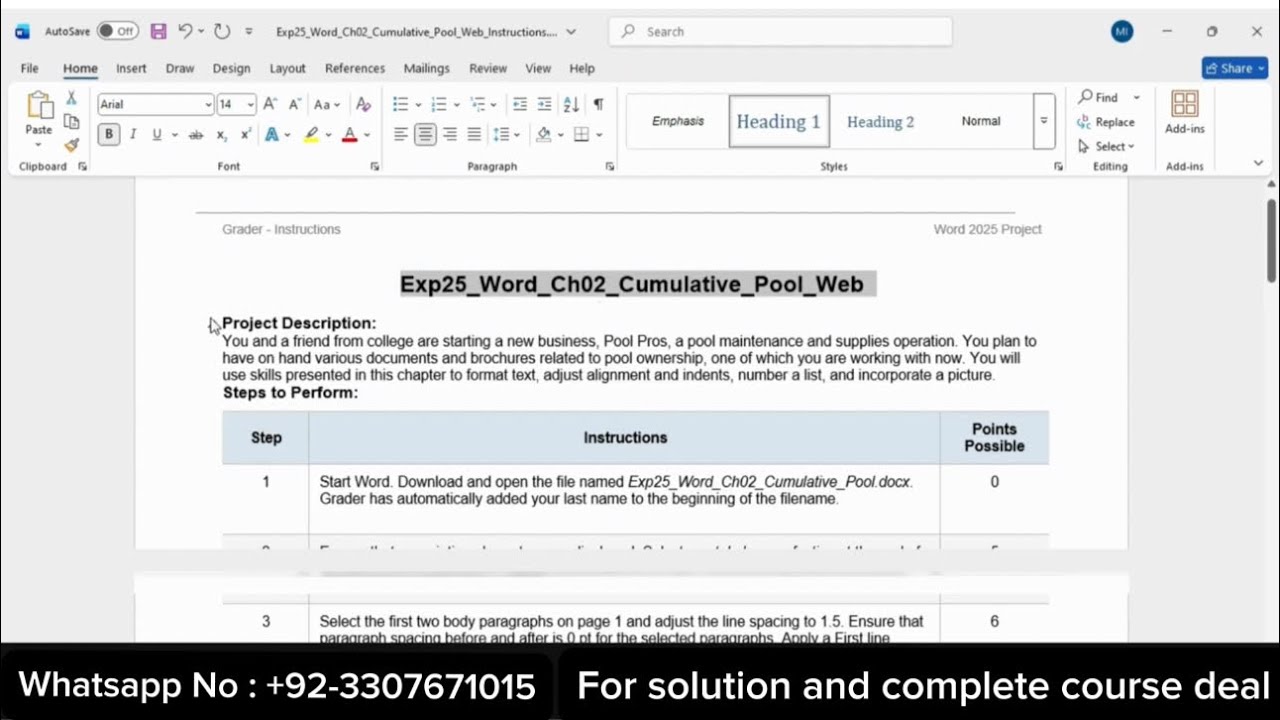Click the Paste clipboard icon
Viewport: 1280px width, 720px height.
pyautogui.click(x=39, y=105)
